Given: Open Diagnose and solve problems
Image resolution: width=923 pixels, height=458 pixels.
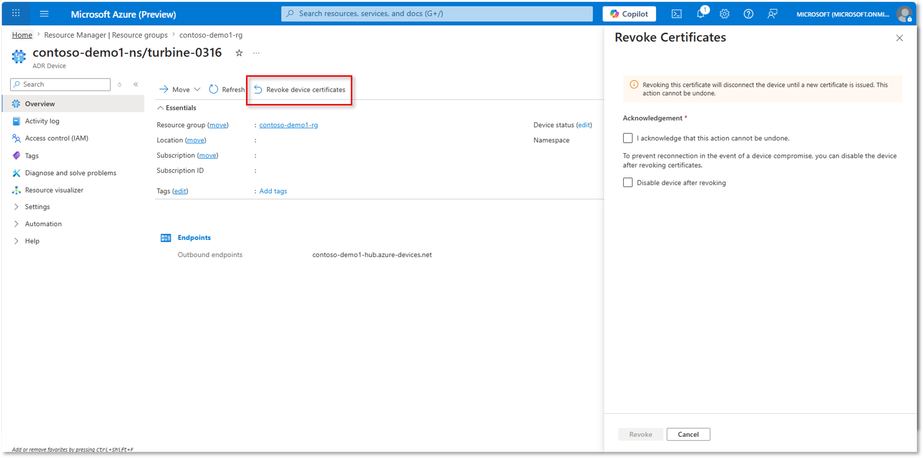Looking at the screenshot, I should pos(72,173).
